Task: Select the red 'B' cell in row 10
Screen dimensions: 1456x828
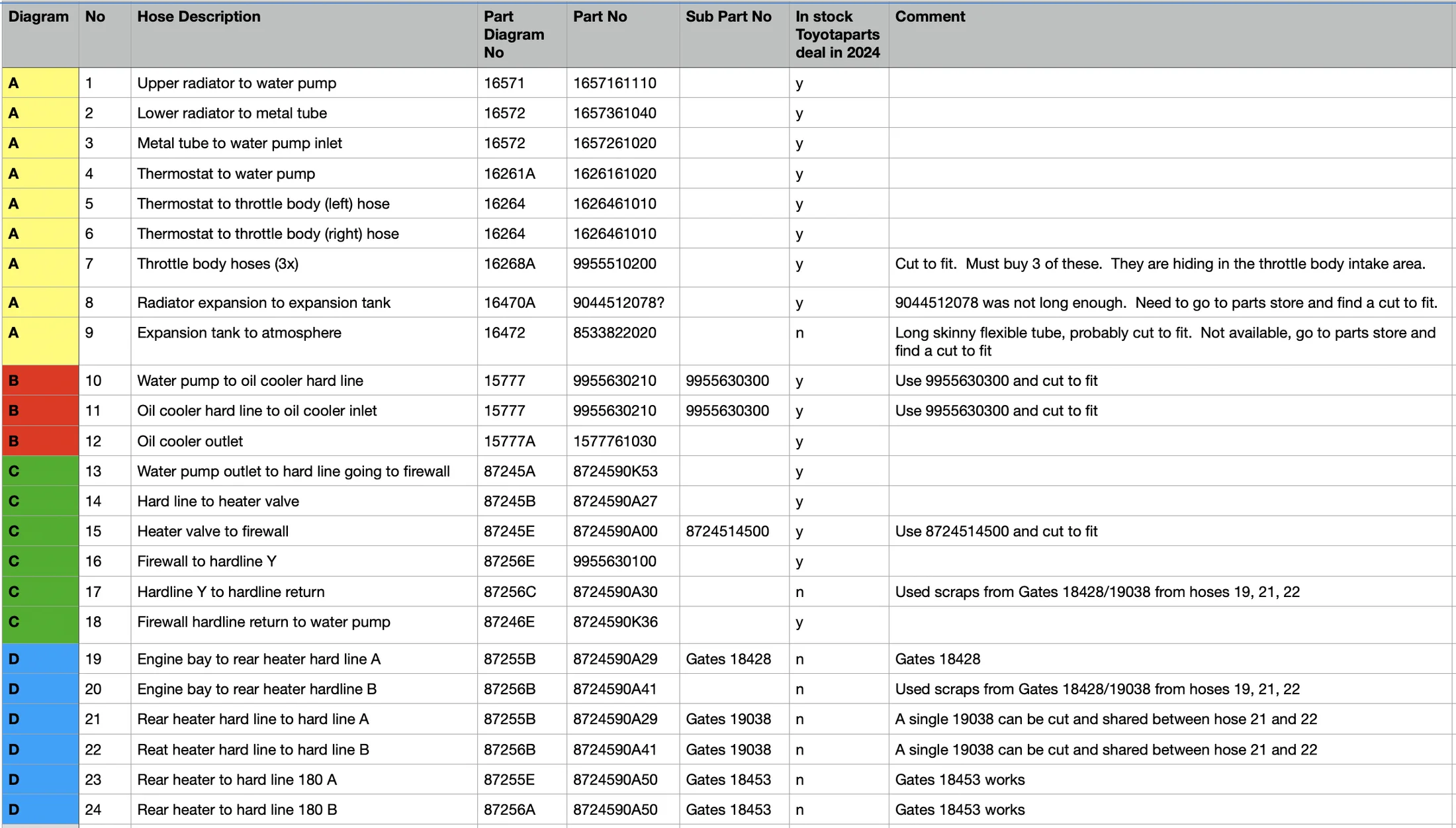Action: pyautogui.click(x=40, y=381)
